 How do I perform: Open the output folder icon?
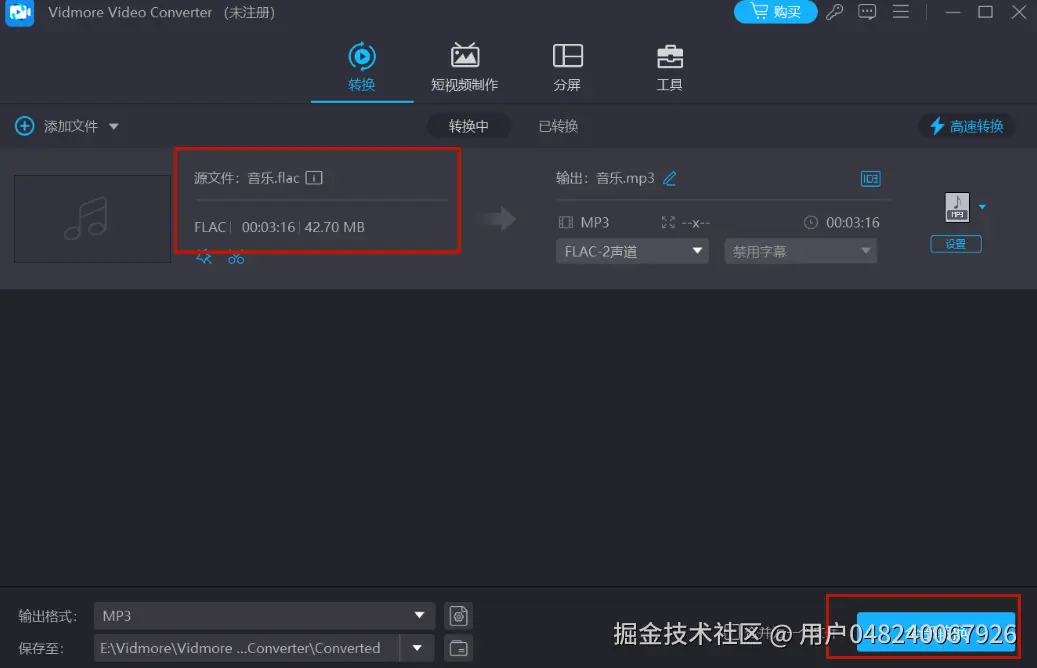458,648
